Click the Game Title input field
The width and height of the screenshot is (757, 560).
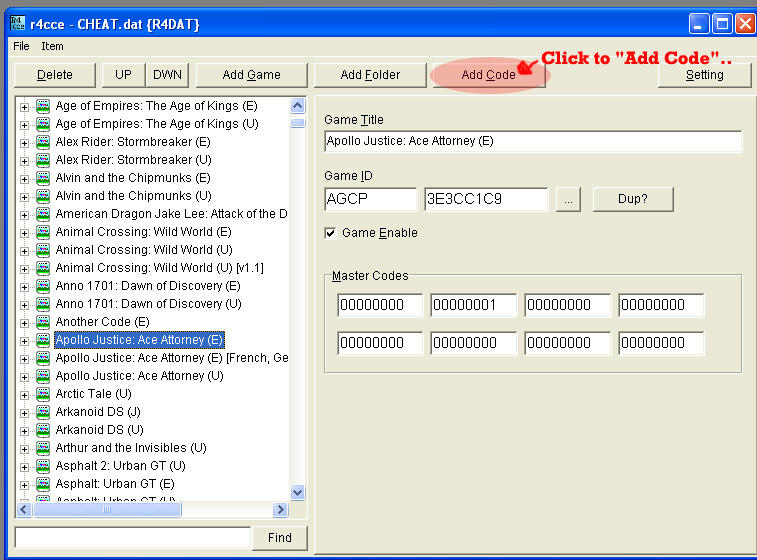coord(533,141)
